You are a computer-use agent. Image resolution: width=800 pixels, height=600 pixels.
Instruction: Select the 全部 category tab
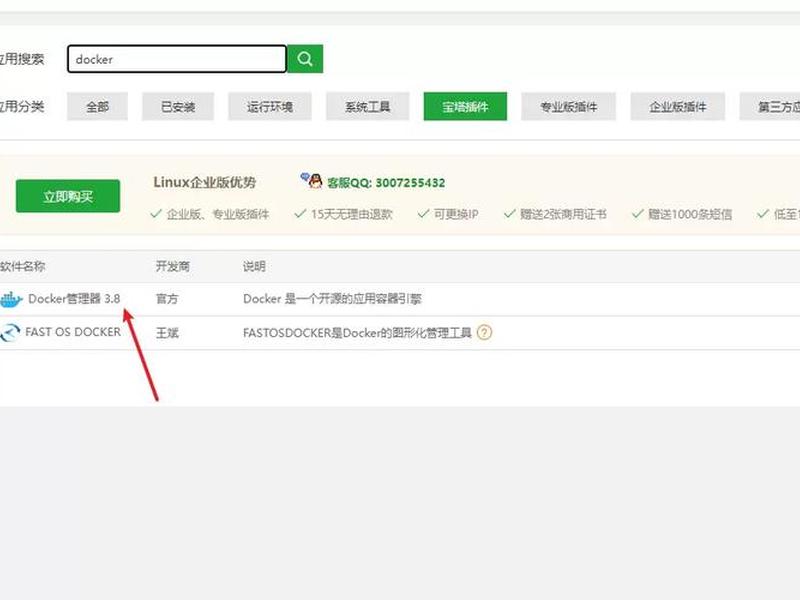tap(97, 107)
